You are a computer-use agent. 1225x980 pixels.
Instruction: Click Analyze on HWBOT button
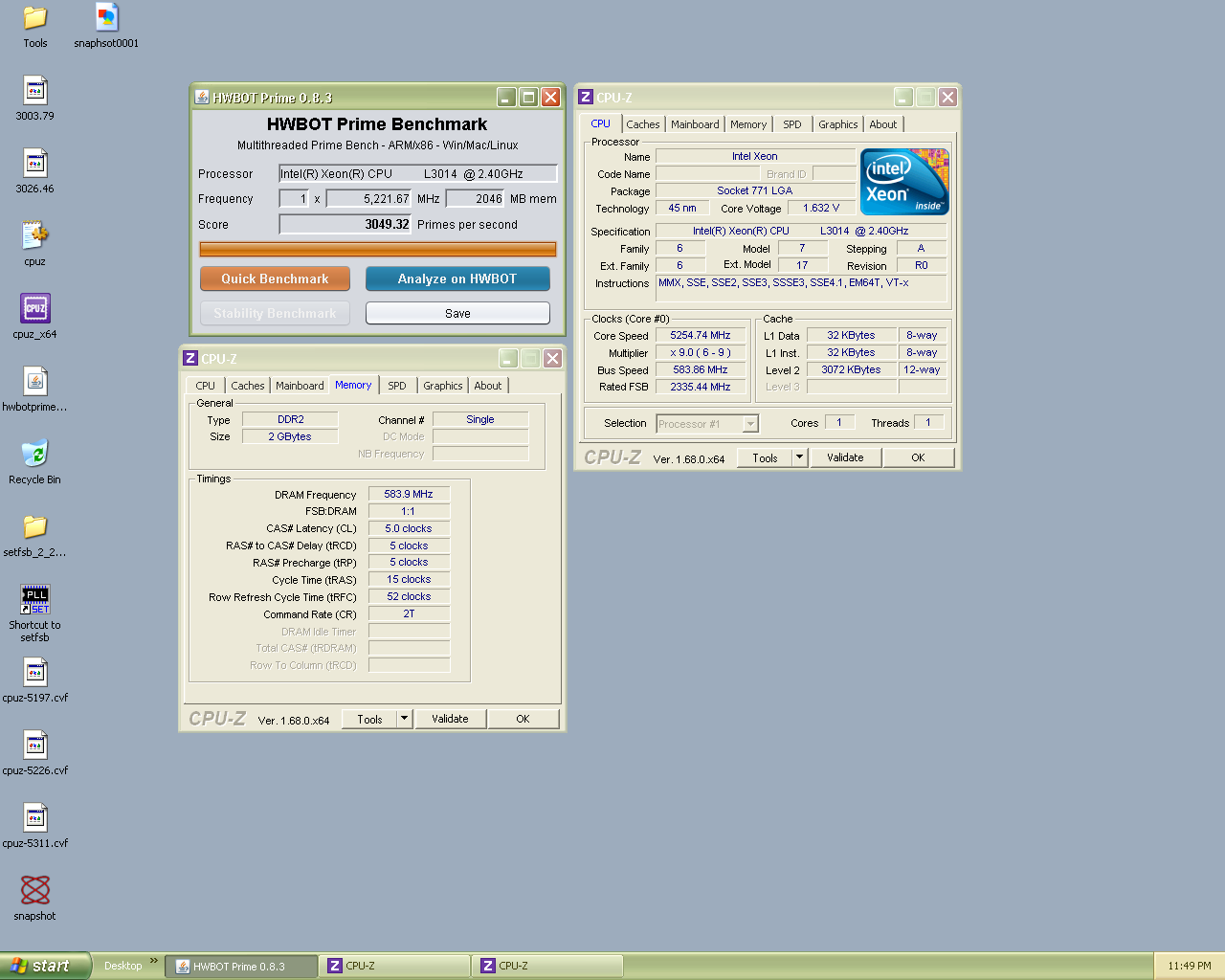tap(457, 278)
